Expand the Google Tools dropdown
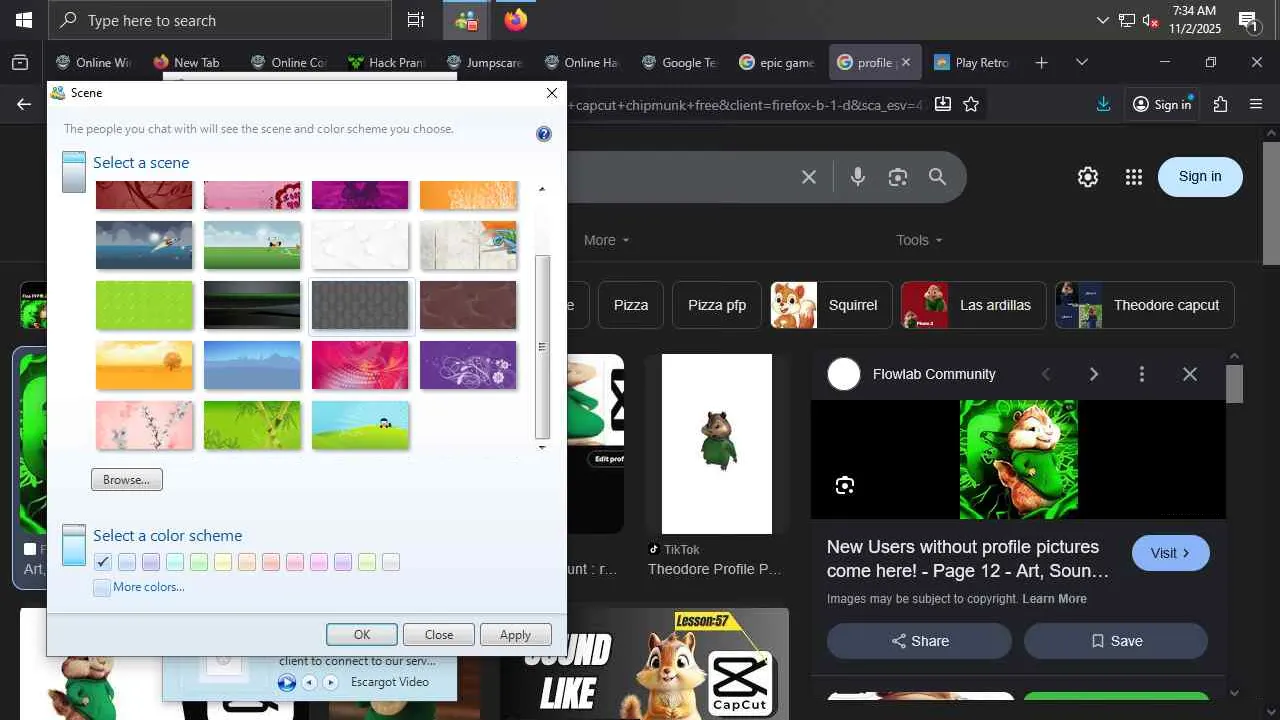The width and height of the screenshot is (1280, 720). pos(919,240)
